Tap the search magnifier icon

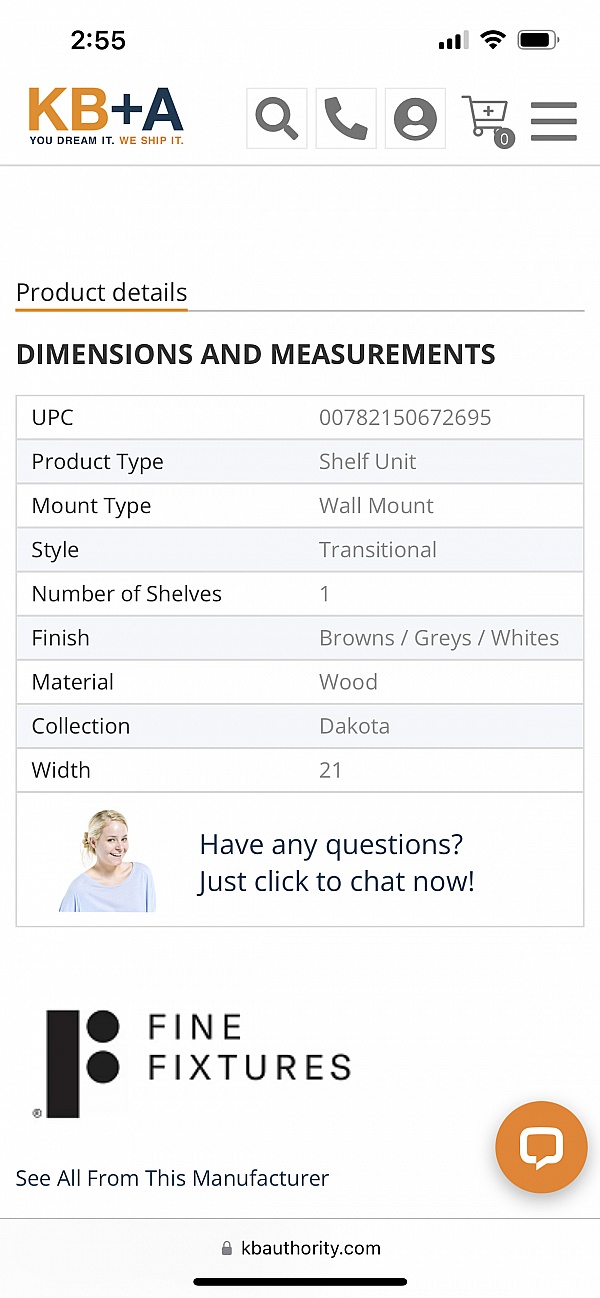(277, 119)
